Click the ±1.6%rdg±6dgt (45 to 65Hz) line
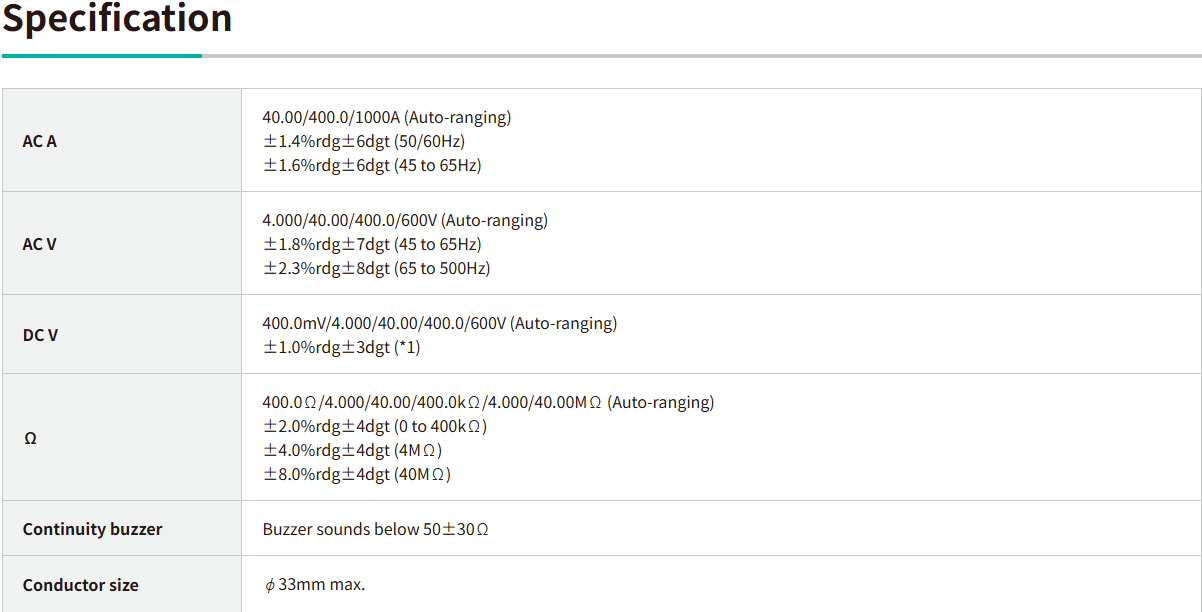1202x612 pixels. [372, 165]
